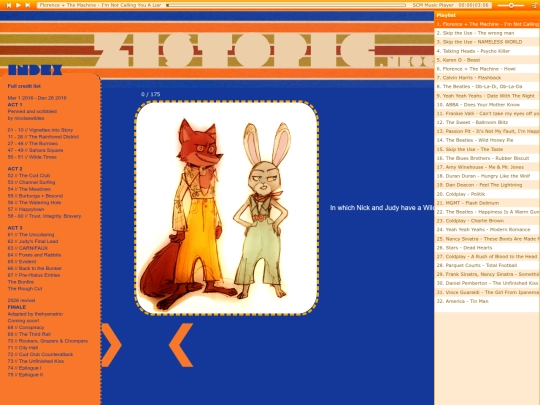Open the SCM Music Player link
This screenshot has height=405, width=540.
click(433, 5)
